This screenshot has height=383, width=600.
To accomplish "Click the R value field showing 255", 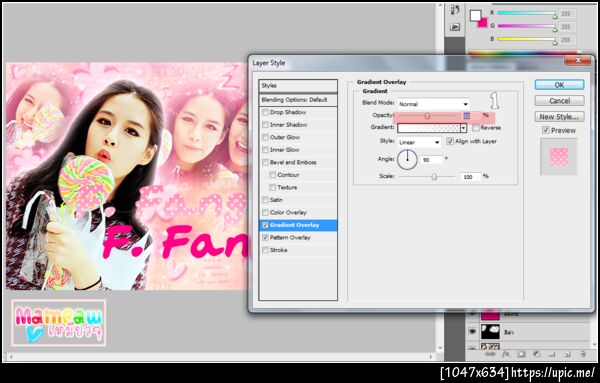I will tap(566, 13).
